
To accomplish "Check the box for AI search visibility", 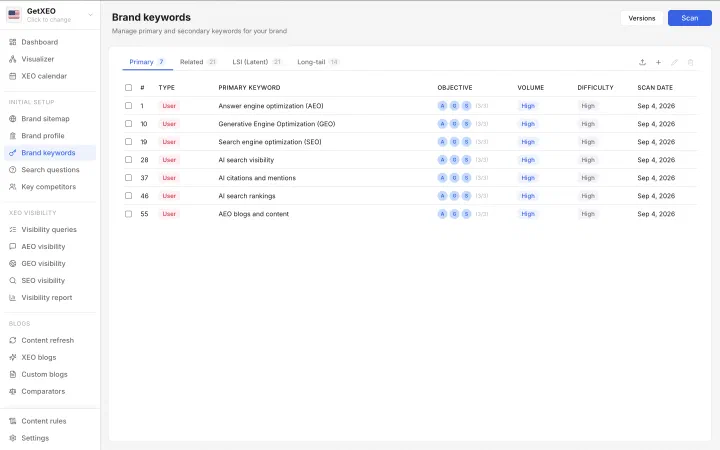I will [129, 160].
